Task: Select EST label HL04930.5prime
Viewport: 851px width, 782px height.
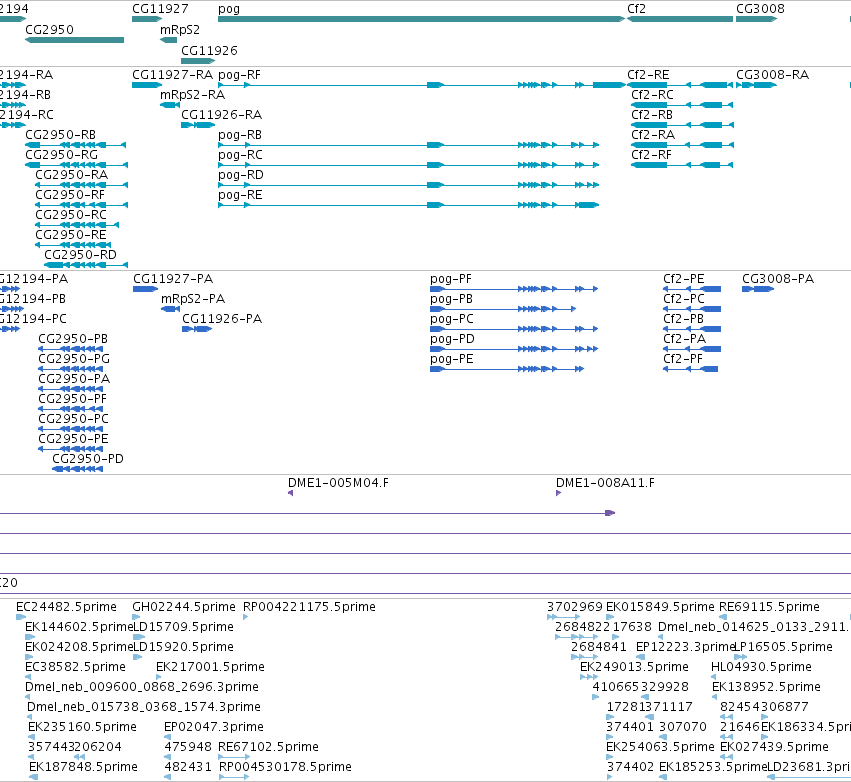Action: pyautogui.click(x=761, y=667)
